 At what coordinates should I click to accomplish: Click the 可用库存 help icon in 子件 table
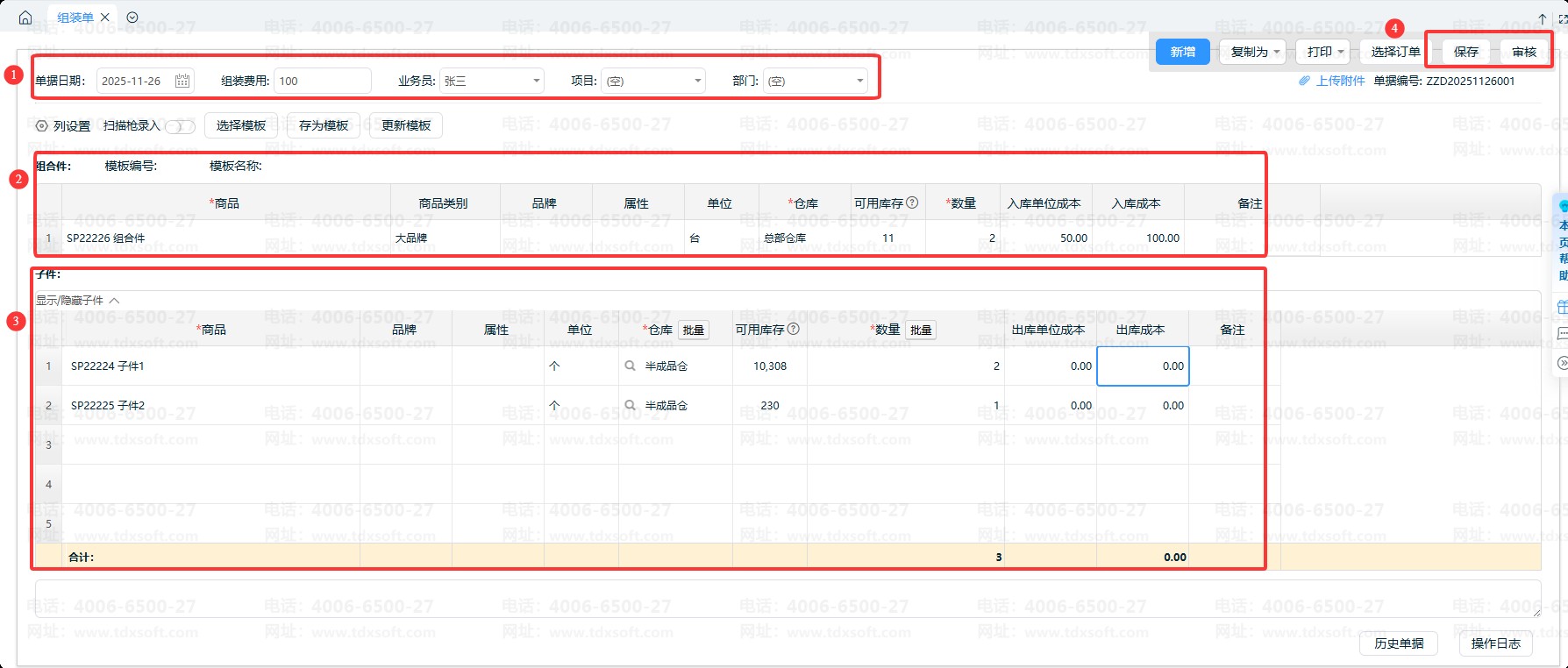(794, 330)
